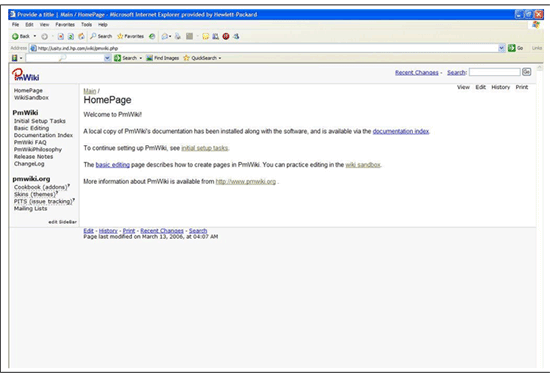
Task: Open the Search pane from IE toolbar
Action: (101, 36)
